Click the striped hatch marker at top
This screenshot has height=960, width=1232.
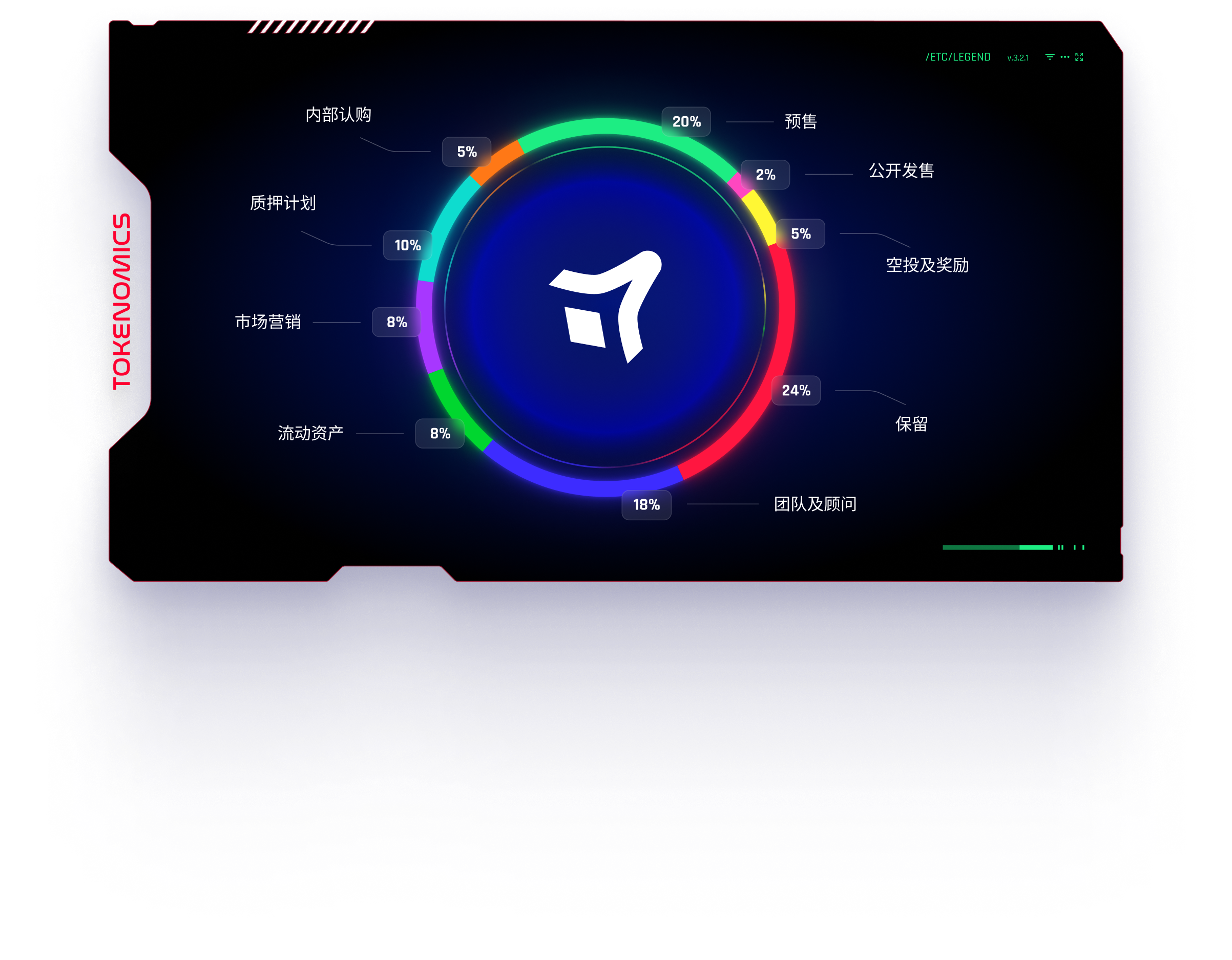311,27
